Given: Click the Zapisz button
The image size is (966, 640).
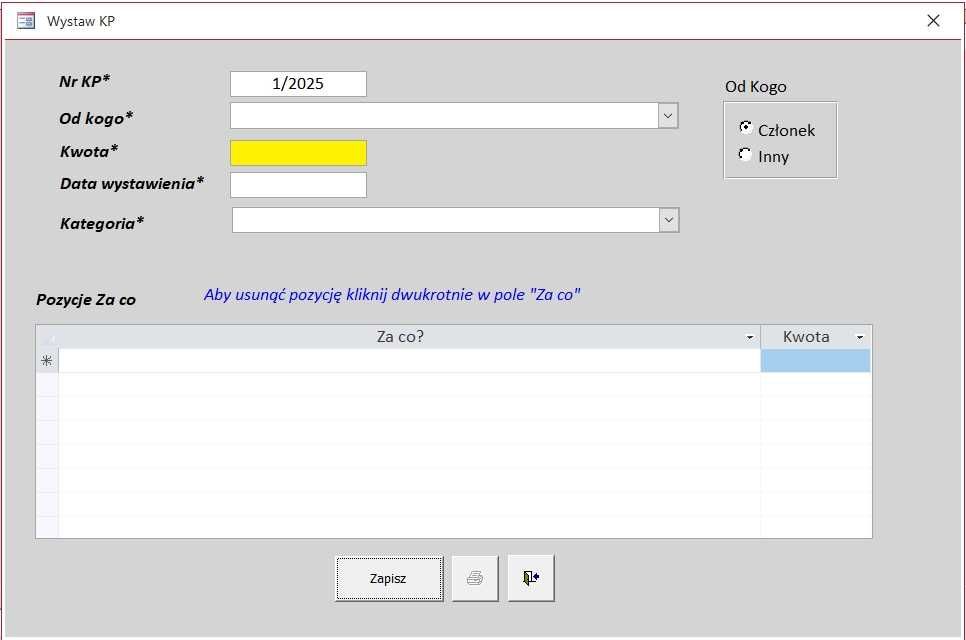Looking at the screenshot, I should pos(389,578).
